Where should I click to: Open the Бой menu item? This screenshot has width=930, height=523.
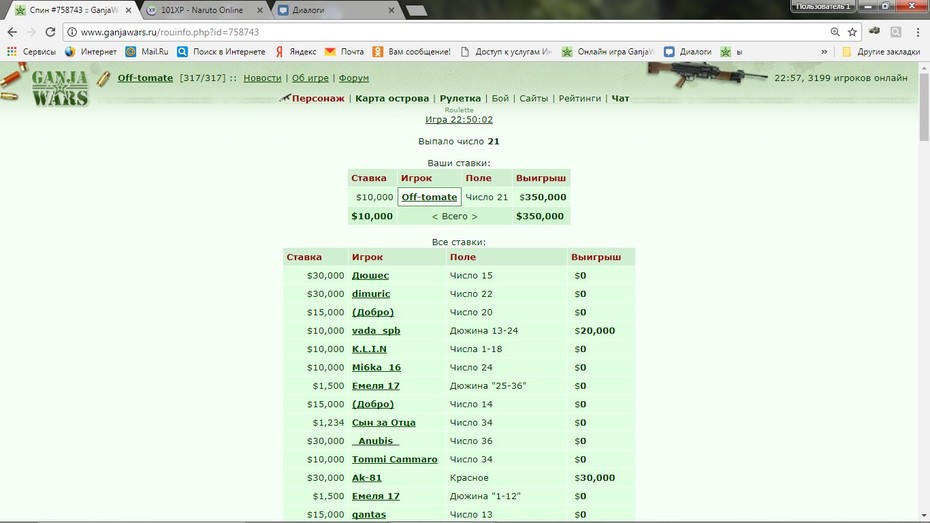(x=500, y=98)
